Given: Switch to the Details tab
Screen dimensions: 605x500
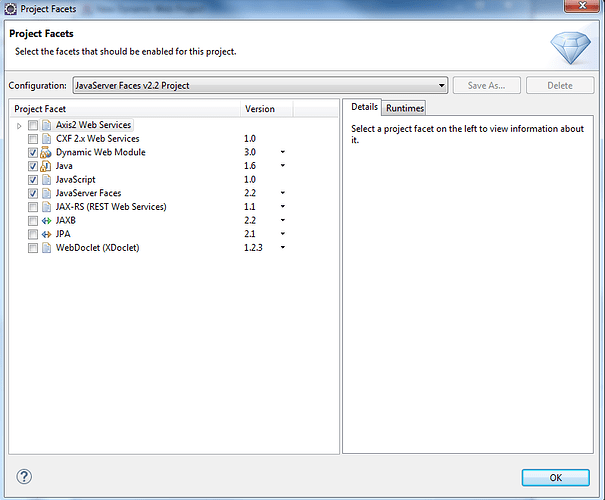Looking at the screenshot, I should coord(364,107).
